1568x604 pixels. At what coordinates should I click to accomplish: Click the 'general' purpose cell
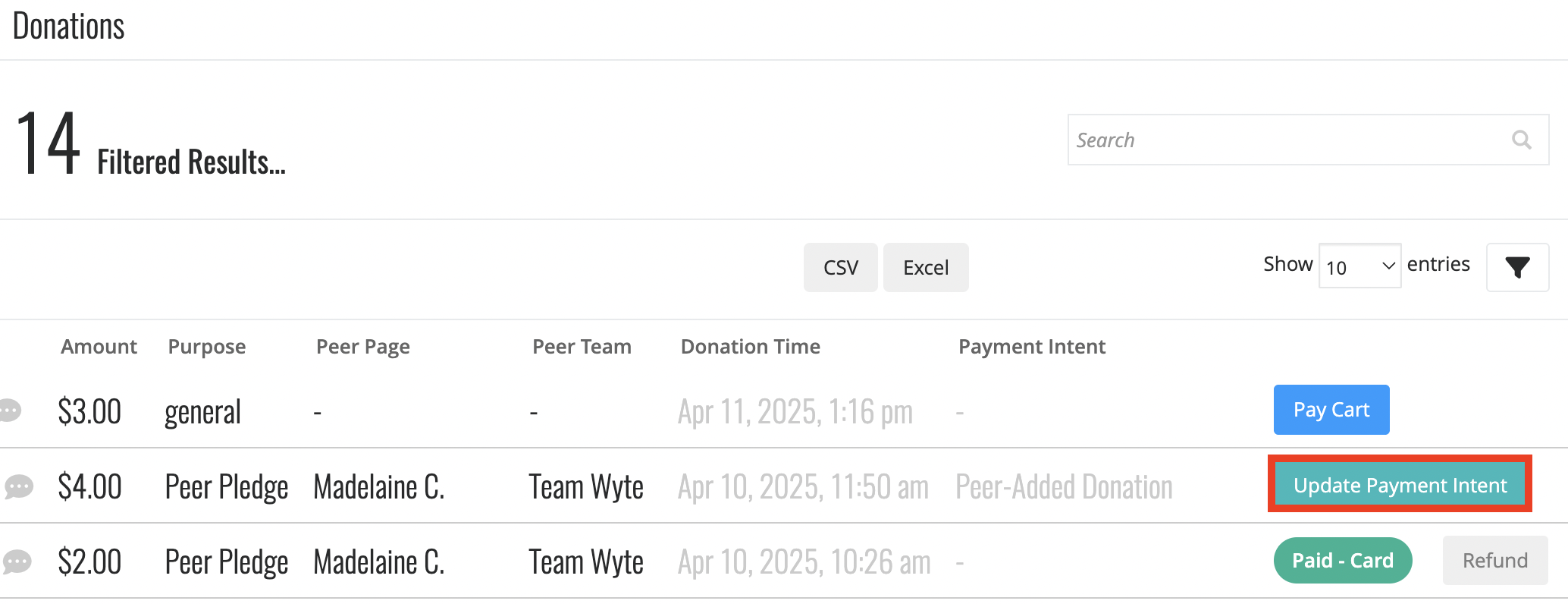pos(202,412)
